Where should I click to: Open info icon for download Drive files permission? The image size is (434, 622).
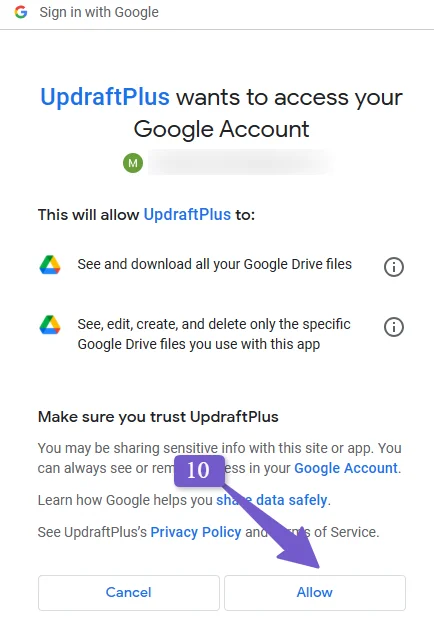[394, 267]
